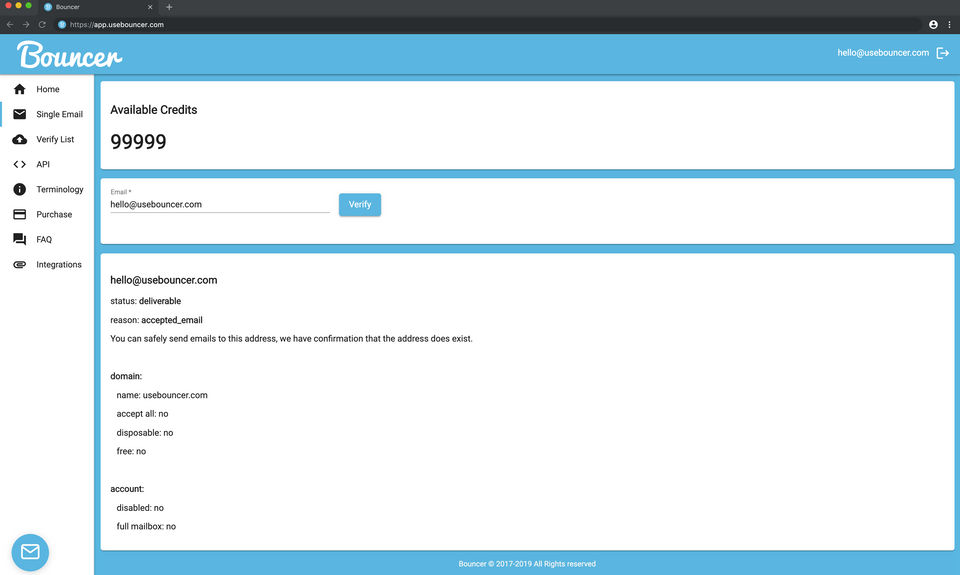
Task: Click the Single Email envelope icon
Action: [x=20, y=114]
